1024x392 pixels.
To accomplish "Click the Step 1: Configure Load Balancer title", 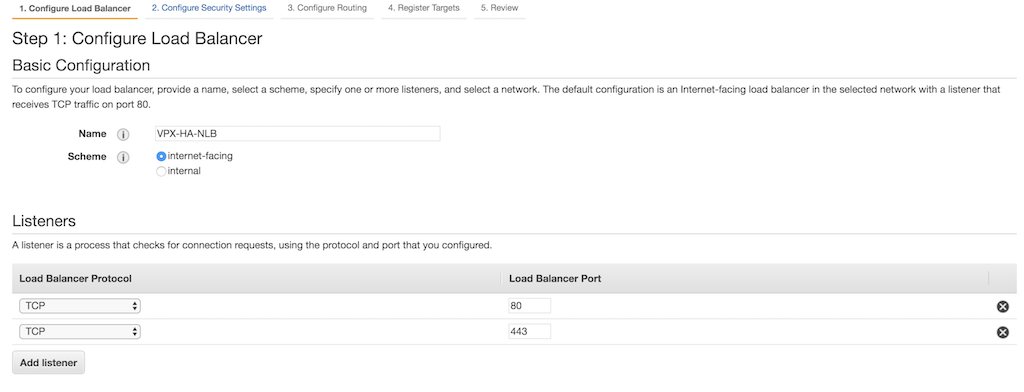I will (x=137, y=39).
